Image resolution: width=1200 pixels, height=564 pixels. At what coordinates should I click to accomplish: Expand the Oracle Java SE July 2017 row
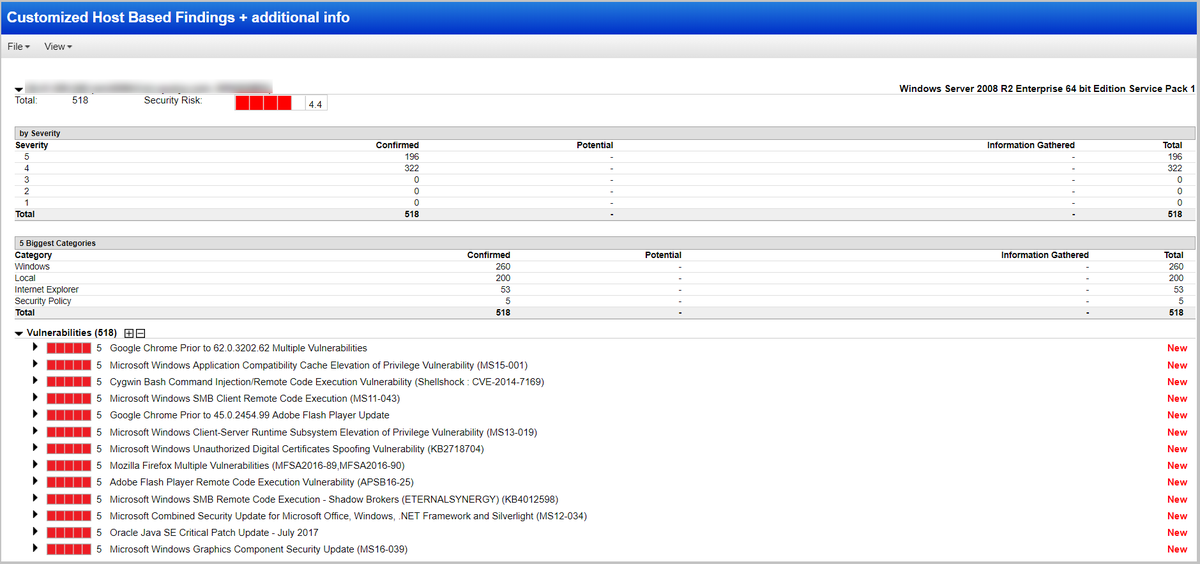[x=36, y=532]
